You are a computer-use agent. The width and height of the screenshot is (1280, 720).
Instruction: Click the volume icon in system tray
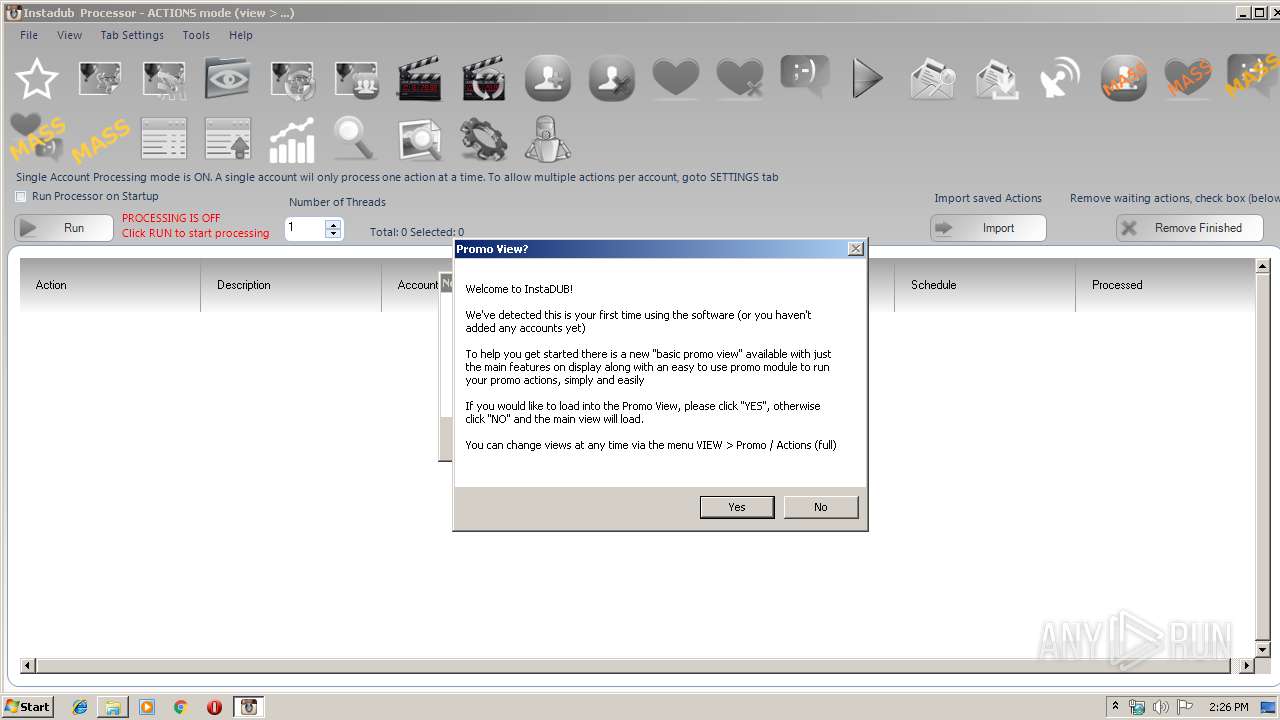tap(1160, 707)
